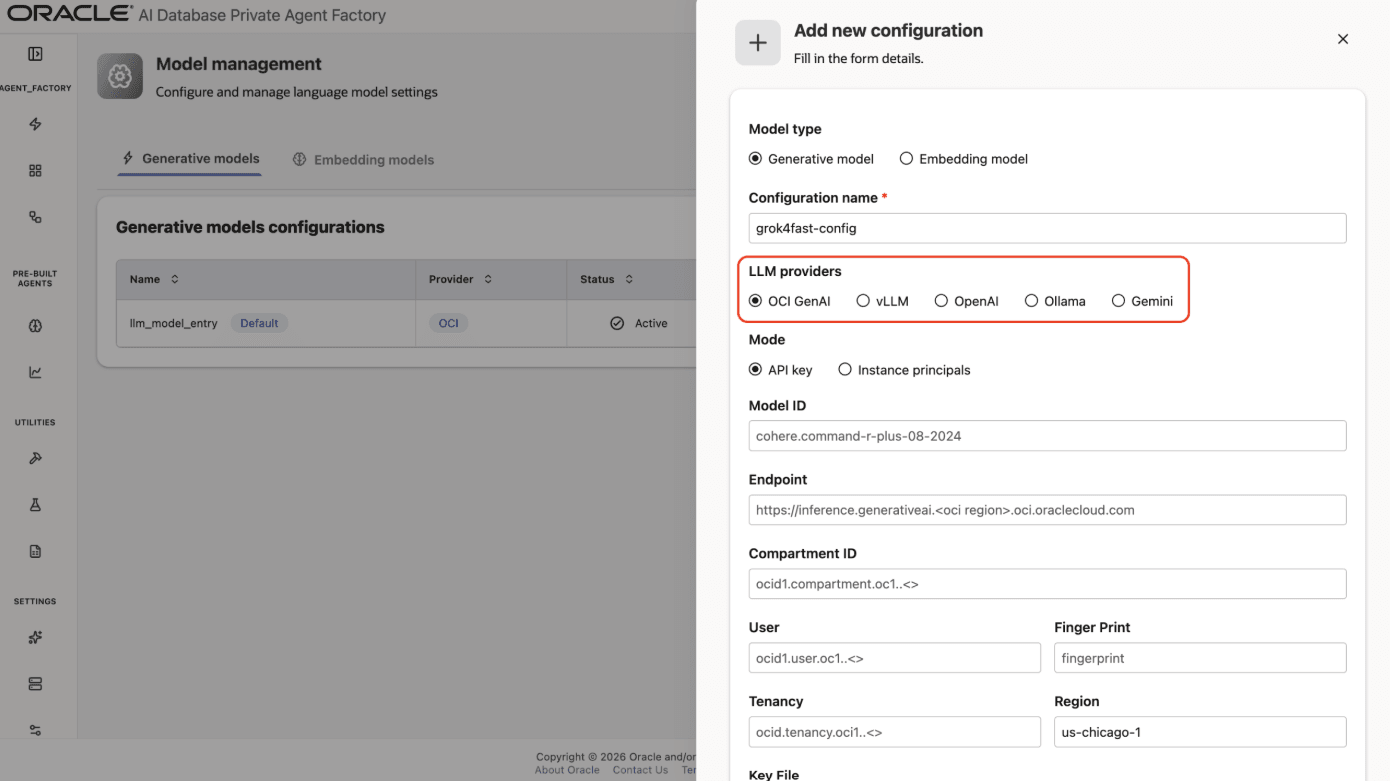Follow the Contact Us footer link
Image resolution: width=1390 pixels, height=781 pixels.
640,770
